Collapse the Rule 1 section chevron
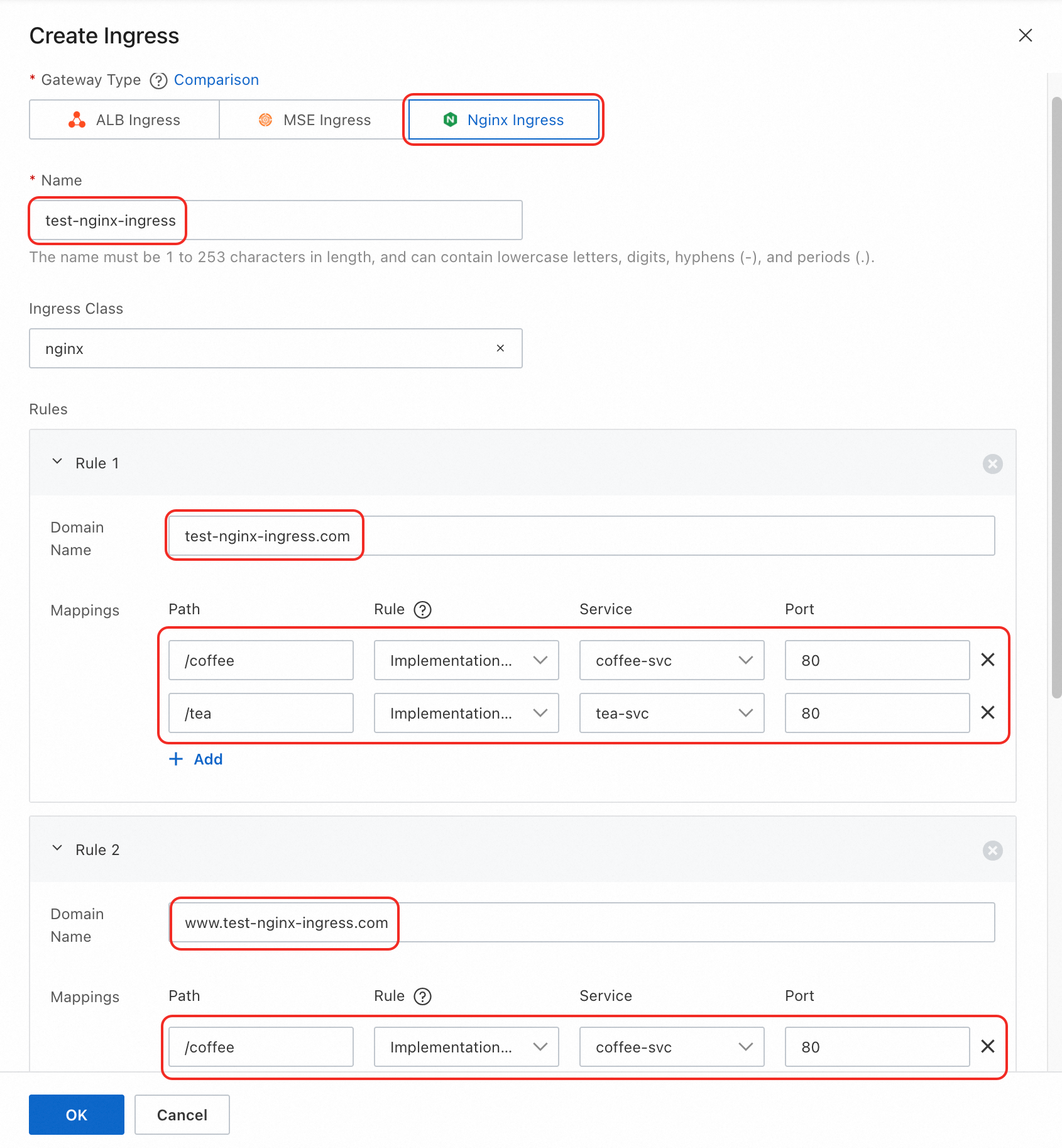Viewport: 1062px width, 1148px height. tap(57, 462)
